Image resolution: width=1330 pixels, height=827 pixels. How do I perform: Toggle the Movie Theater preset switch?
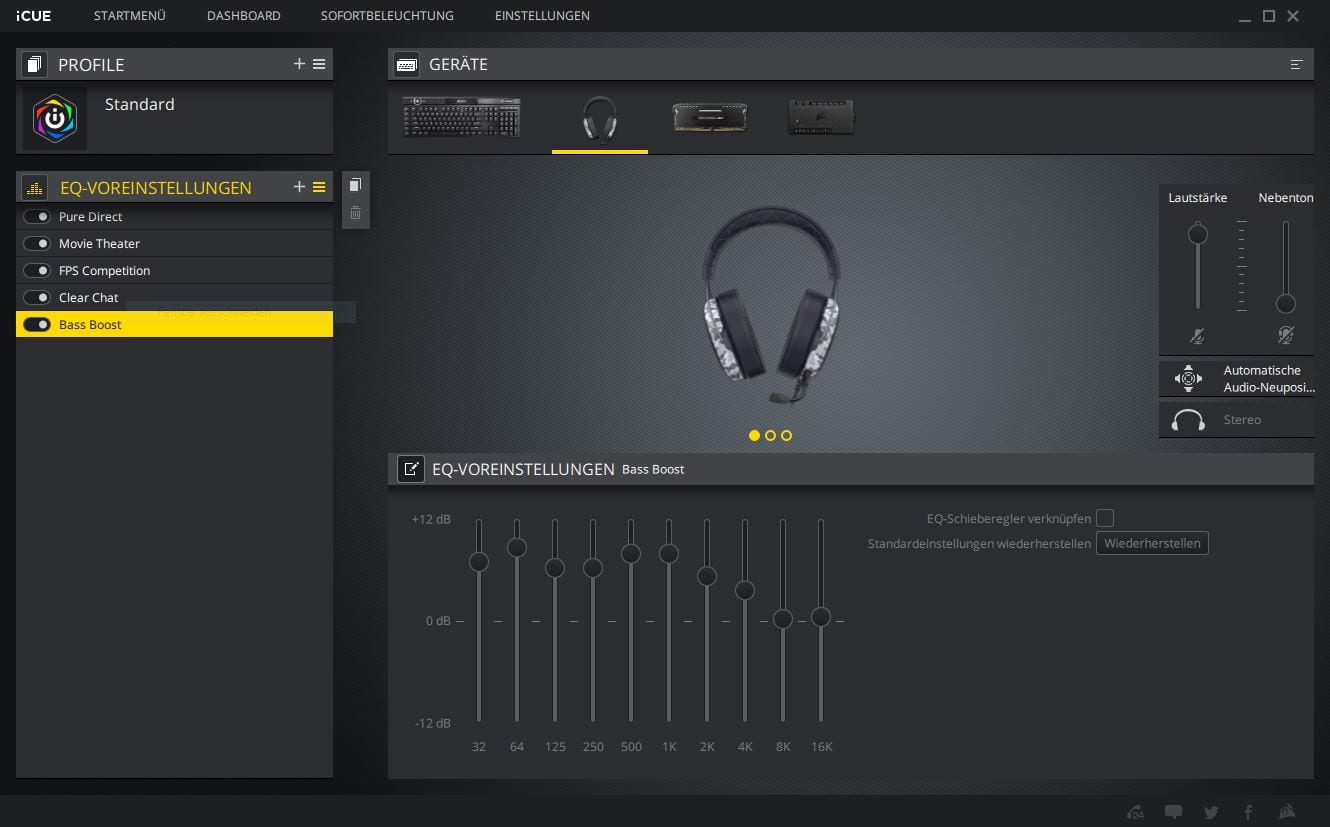click(x=37, y=244)
